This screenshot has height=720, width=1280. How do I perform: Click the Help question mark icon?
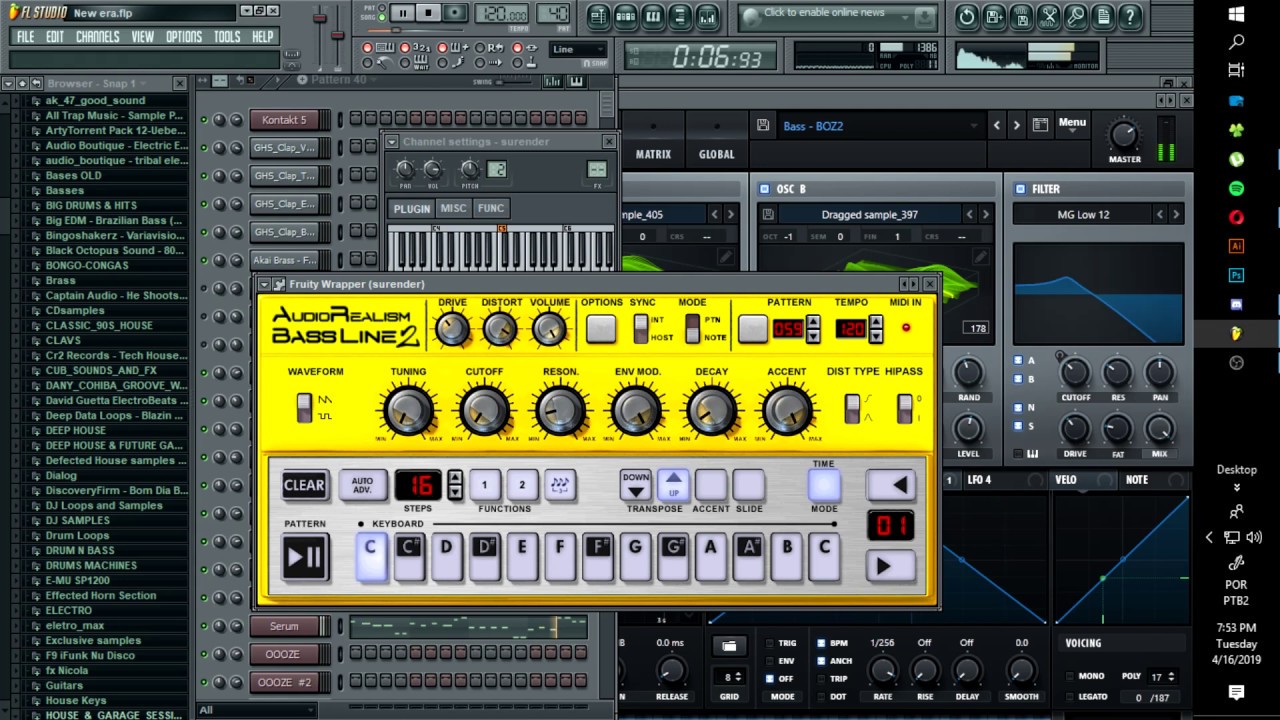(x=1129, y=16)
